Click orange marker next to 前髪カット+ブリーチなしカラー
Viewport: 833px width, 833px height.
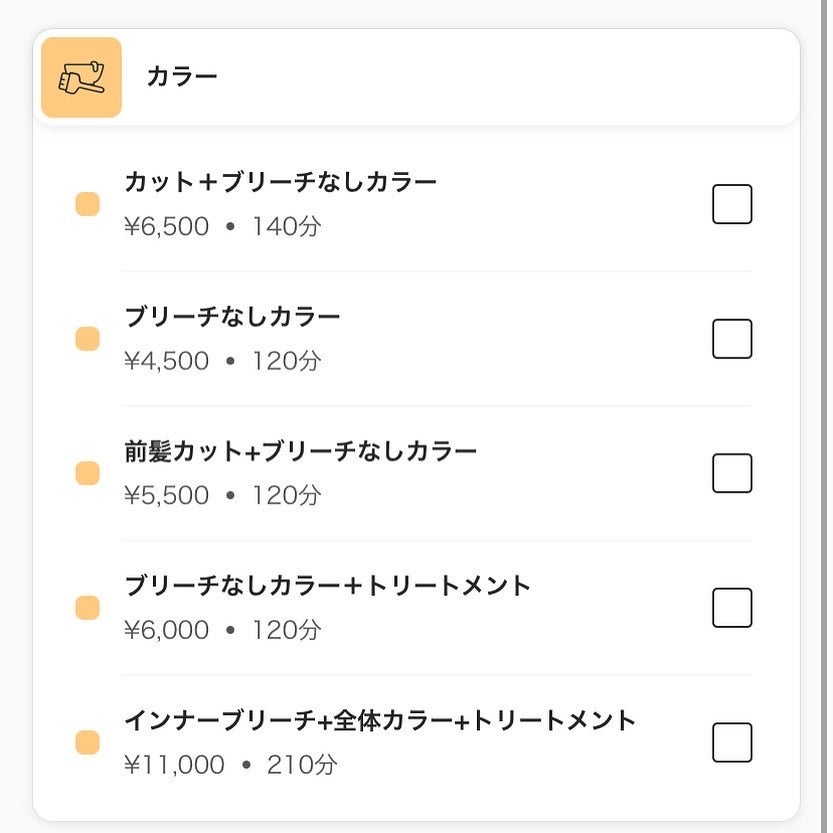pyautogui.click(x=88, y=473)
